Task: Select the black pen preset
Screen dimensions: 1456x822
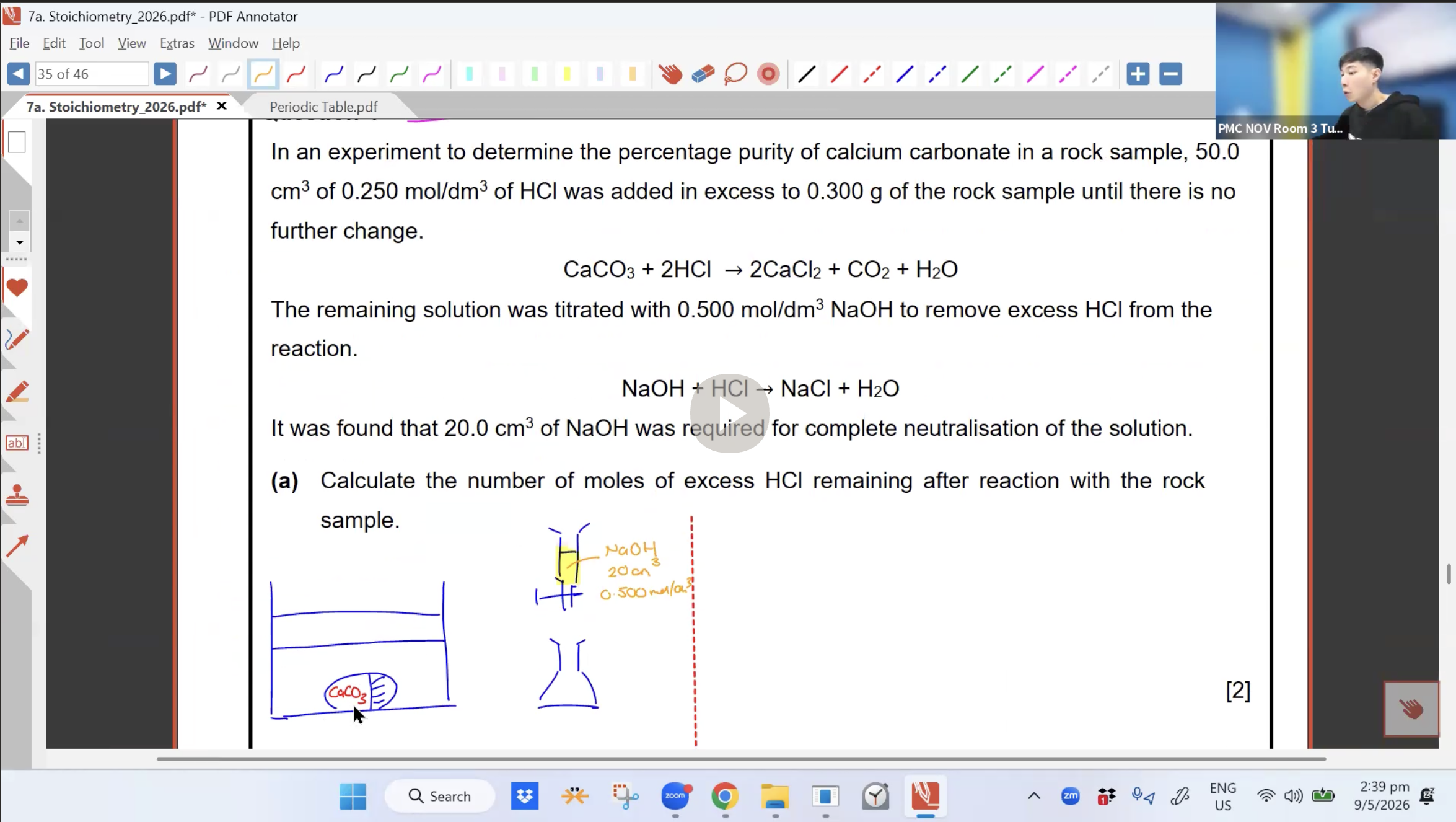Action: click(x=367, y=74)
